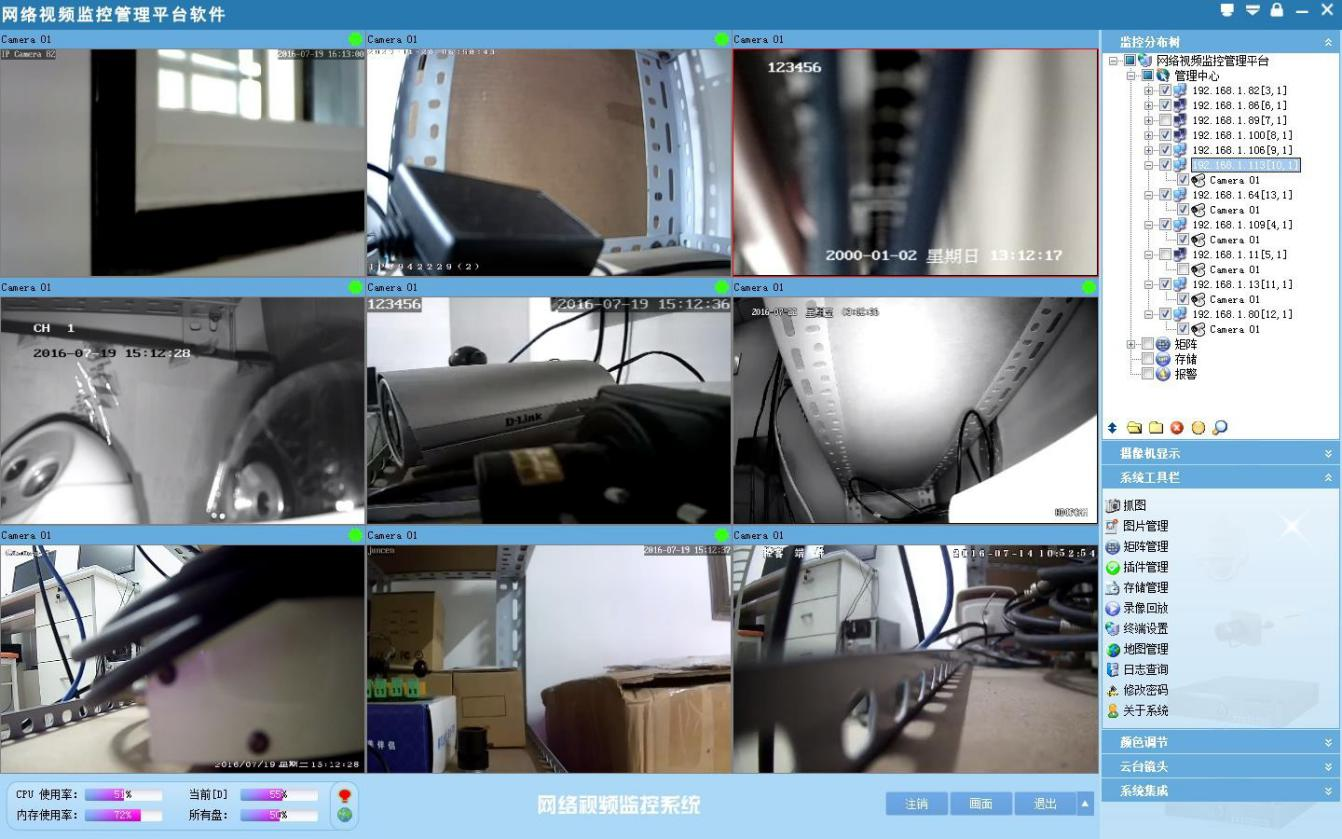Expand the 云台镜头 PTZ lens panel
Screen dimensions: 1342x839
[x=1220, y=766]
